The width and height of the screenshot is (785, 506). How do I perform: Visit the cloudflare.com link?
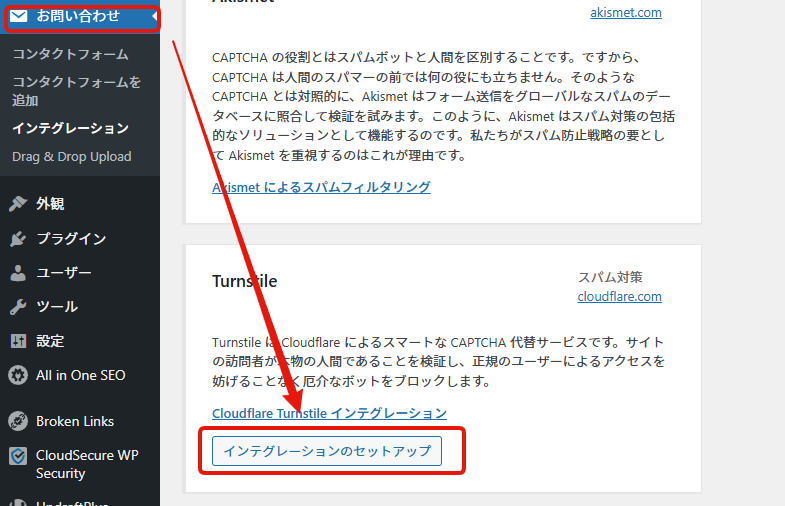tap(619, 296)
